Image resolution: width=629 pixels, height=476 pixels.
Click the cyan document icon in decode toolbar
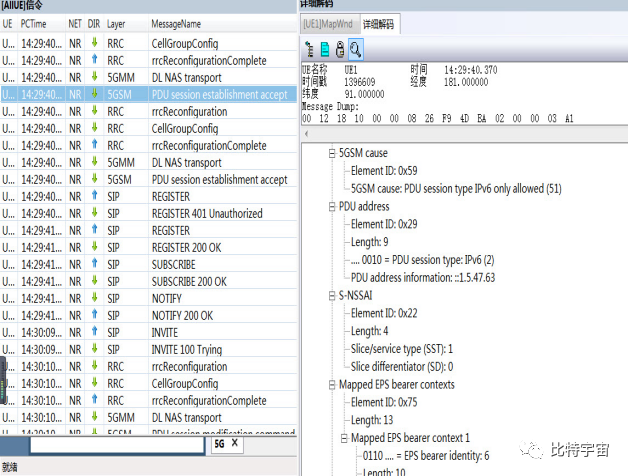point(325,49)
